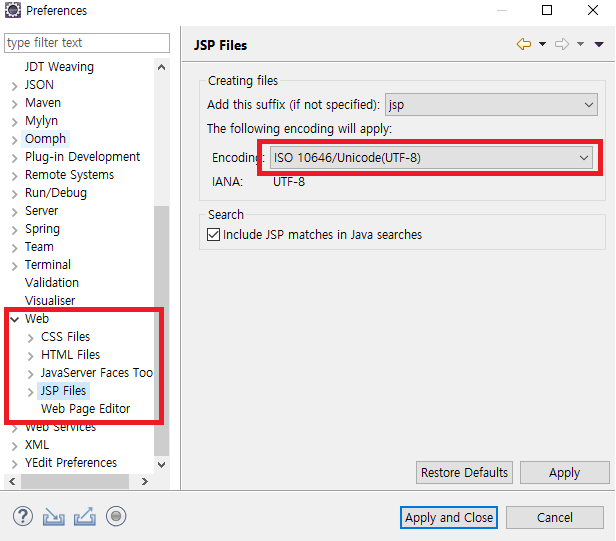Screen dimensions: 616x541
Task: Select Visualiser in the tree
Action: point(50,301)
